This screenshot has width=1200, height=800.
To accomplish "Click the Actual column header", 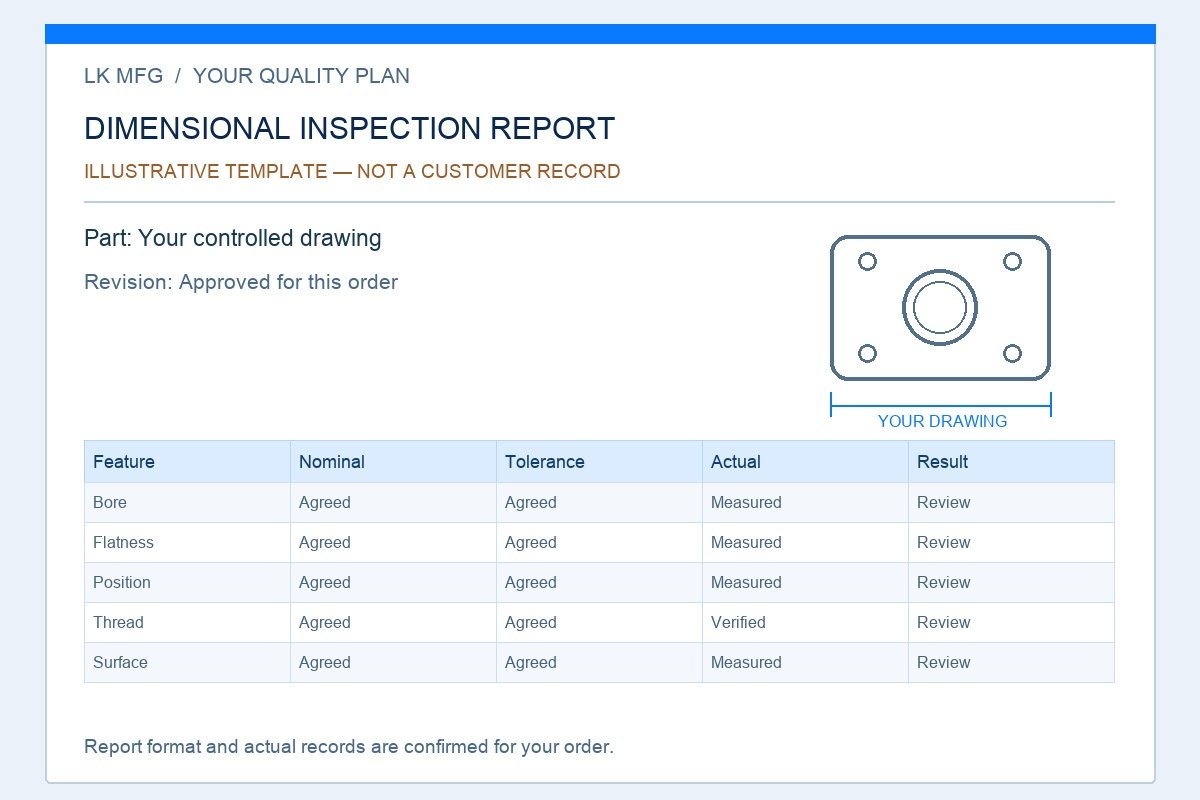I will coord(805,462).
